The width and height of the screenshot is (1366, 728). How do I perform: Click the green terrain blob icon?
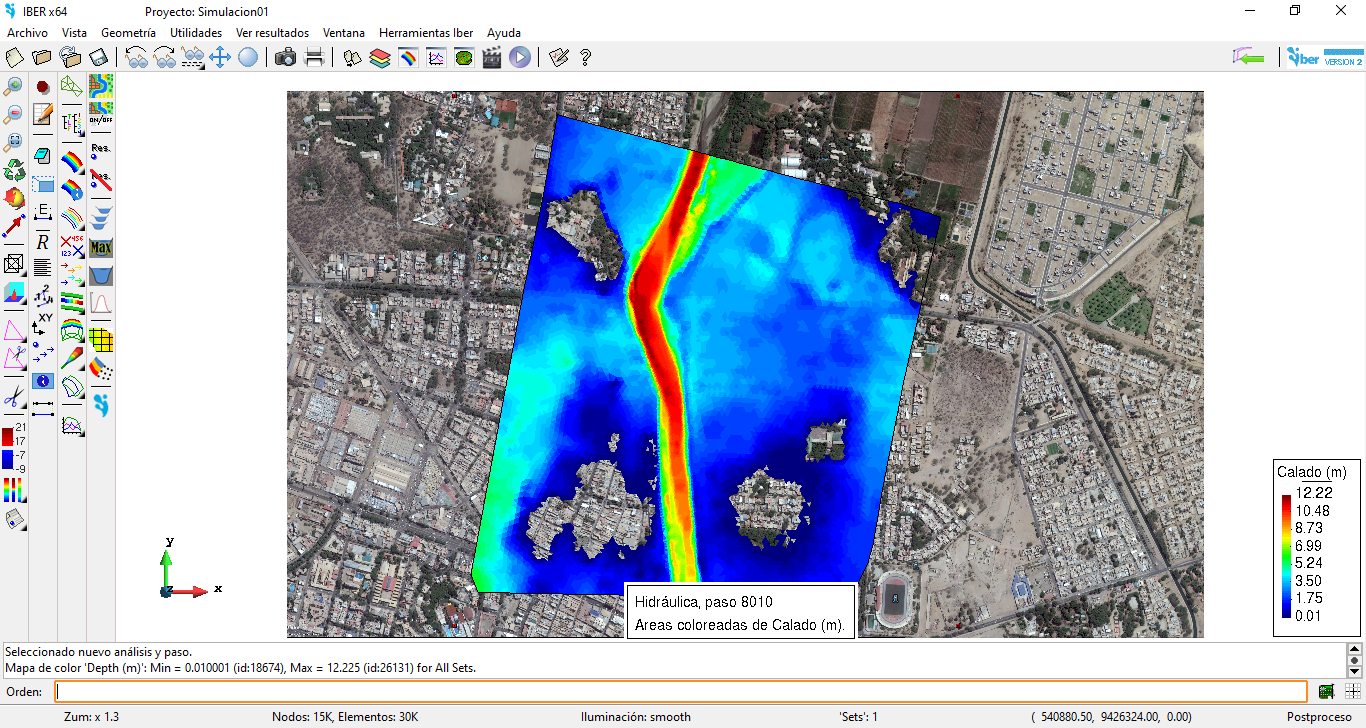tap(464, 57)
